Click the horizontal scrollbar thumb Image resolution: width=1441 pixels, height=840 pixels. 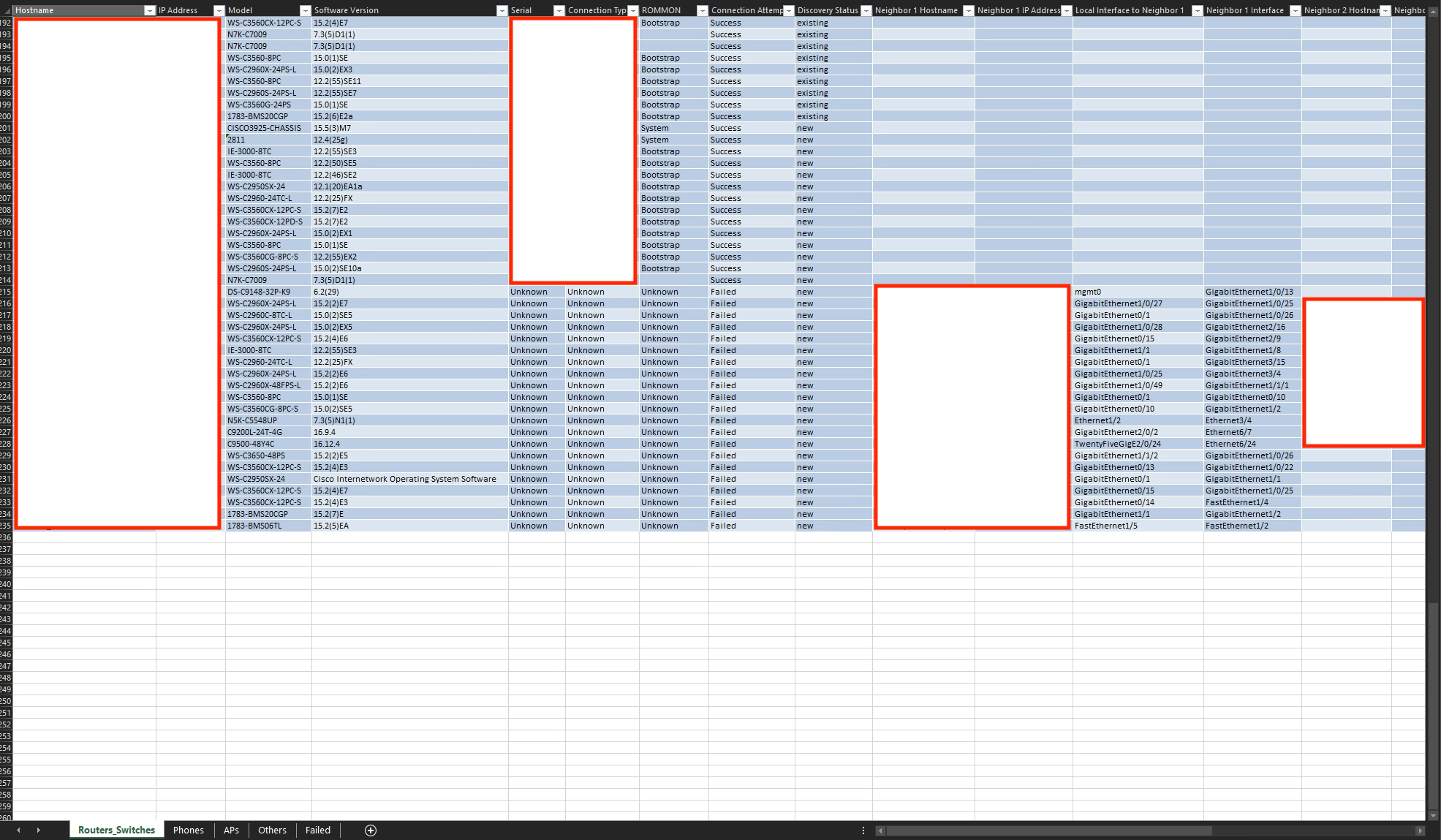[1049, 830]
